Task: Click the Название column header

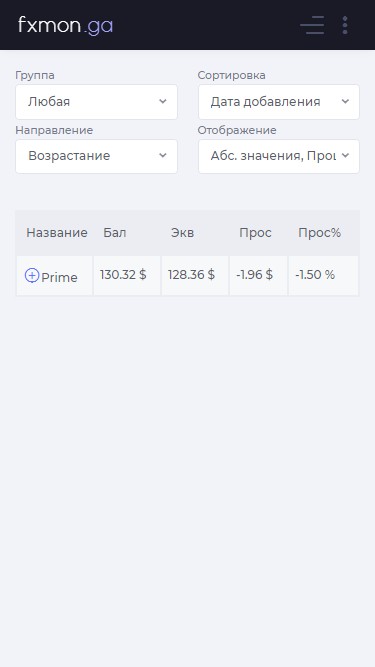Action: 57,233
